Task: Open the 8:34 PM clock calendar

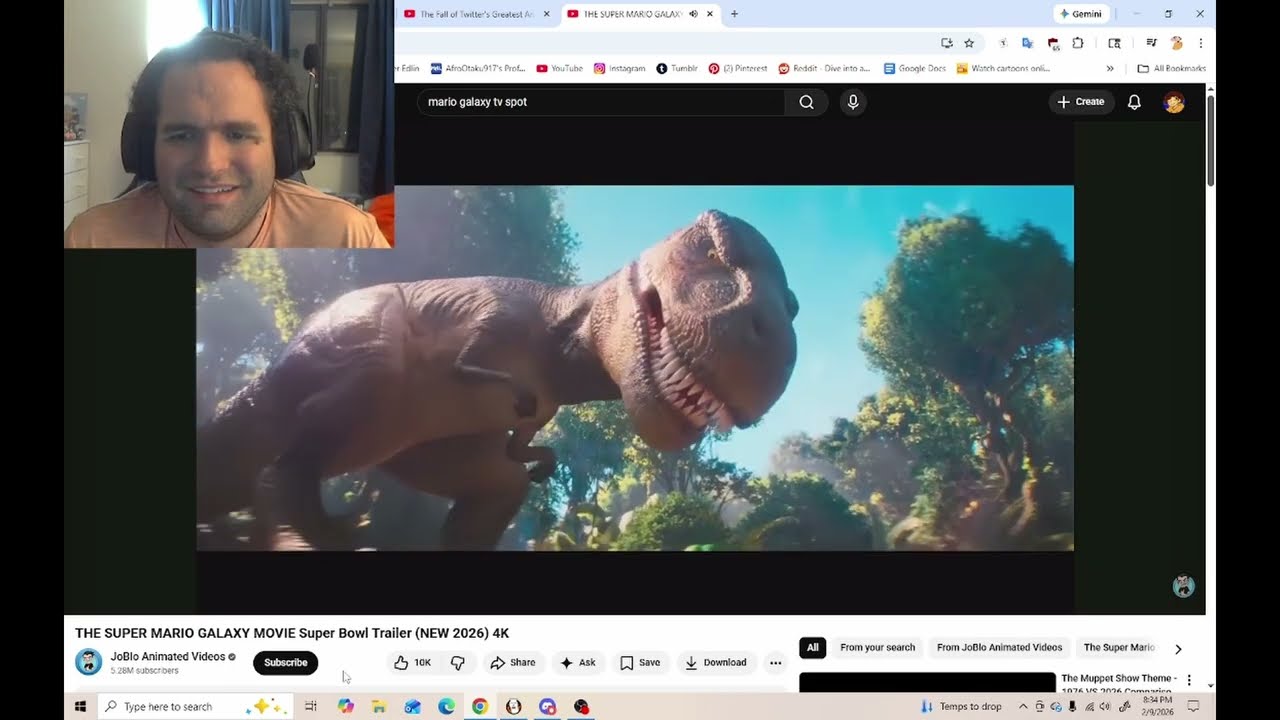Action: click(x=1158, y=706)
